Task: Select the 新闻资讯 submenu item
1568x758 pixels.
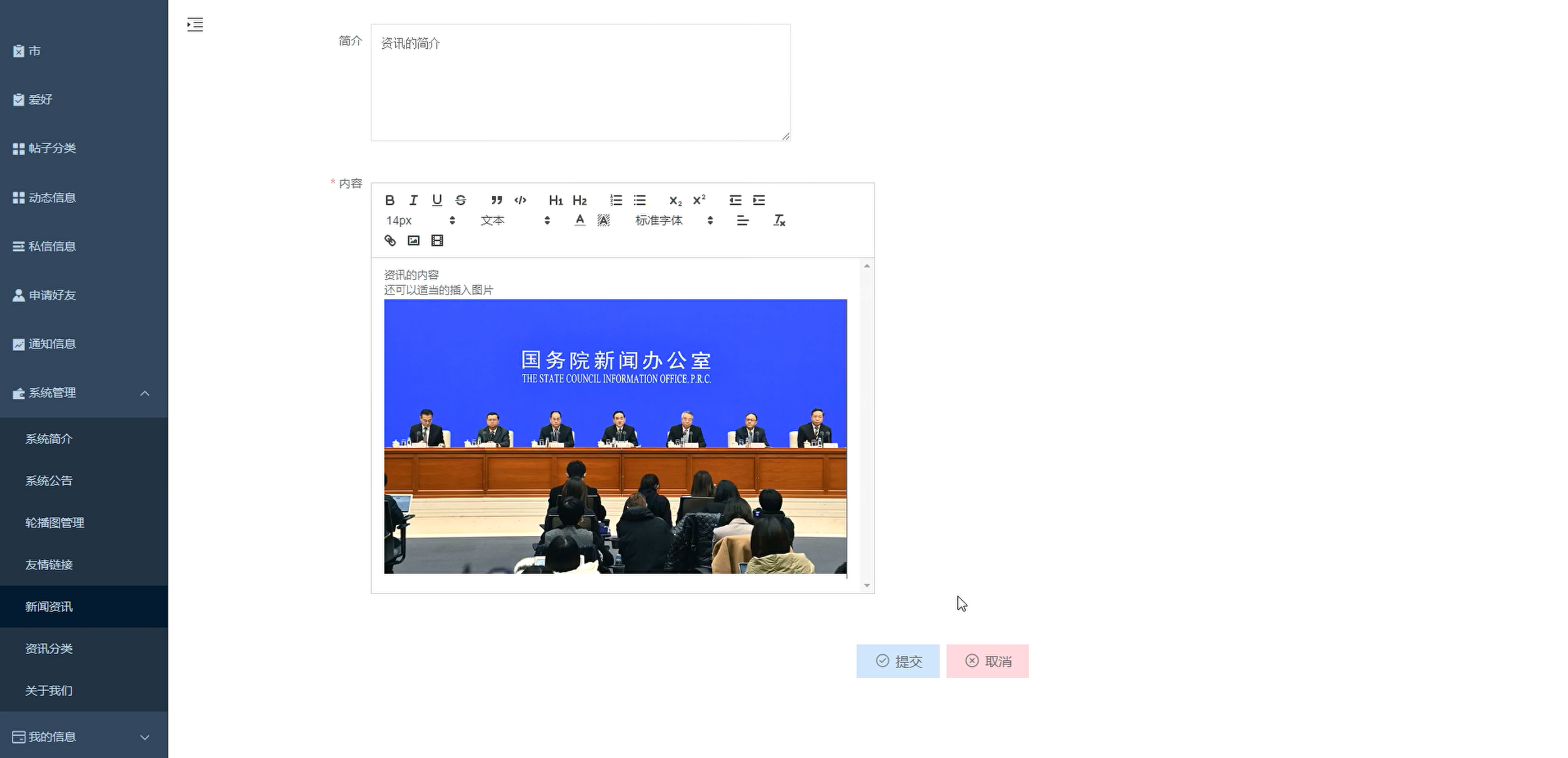Action: pos(84,607)
